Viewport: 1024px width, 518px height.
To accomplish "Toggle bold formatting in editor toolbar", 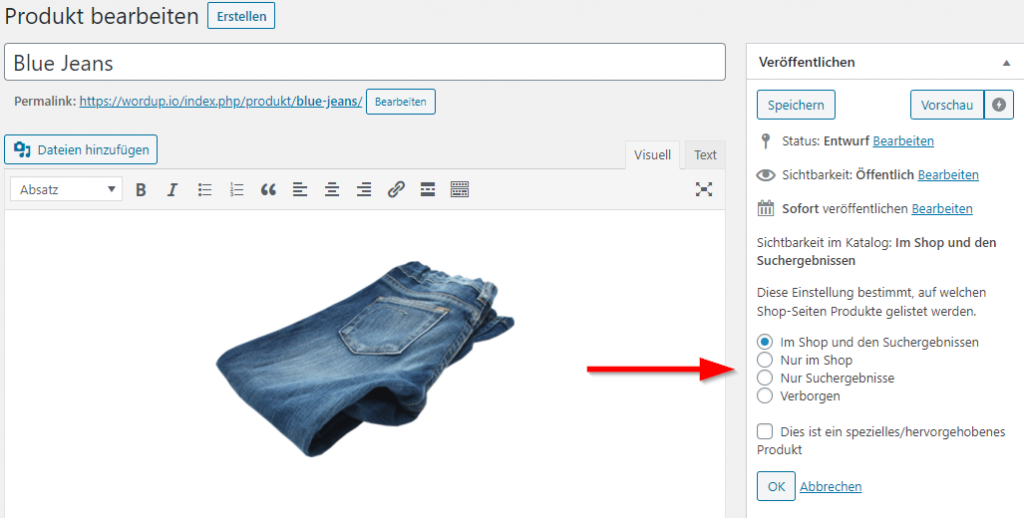I will click(140, 189).
